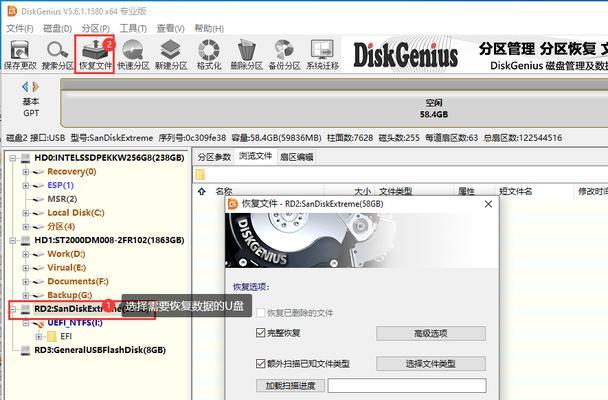The image size is (608, 400).
Task: Open the 查看(V) menu
Action: point(170,28)
